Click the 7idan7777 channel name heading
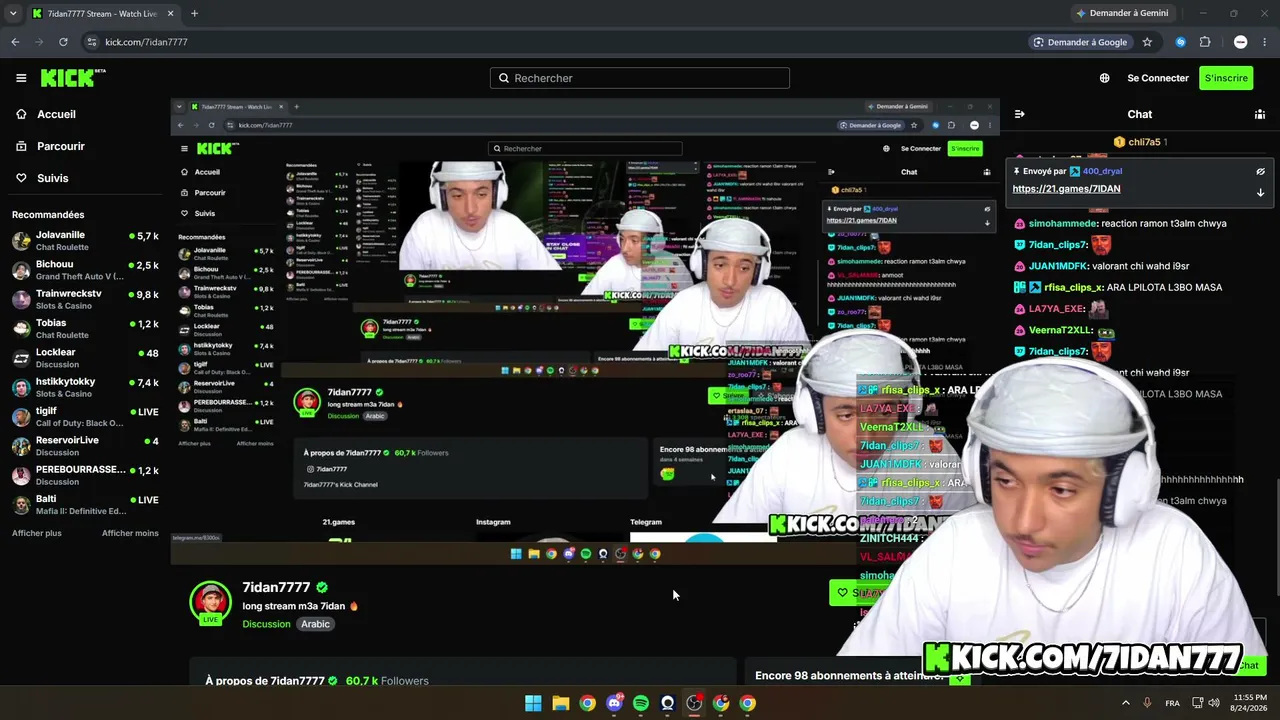The width and height of the screenshot is (1280, 720). point(276,587)
